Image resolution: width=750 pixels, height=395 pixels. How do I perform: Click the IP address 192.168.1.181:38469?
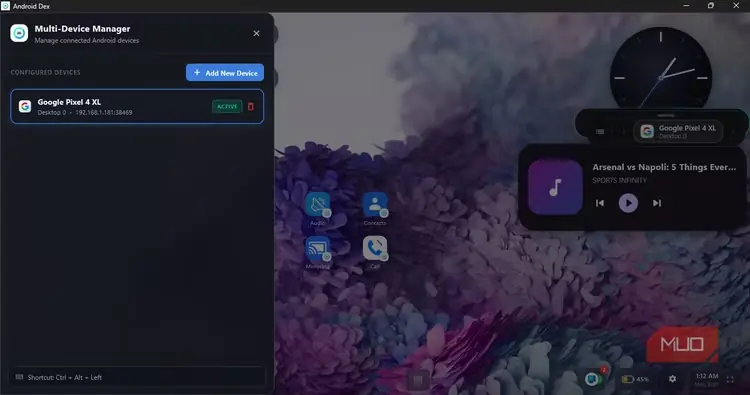pyautogui.click(x=103, y=112)
